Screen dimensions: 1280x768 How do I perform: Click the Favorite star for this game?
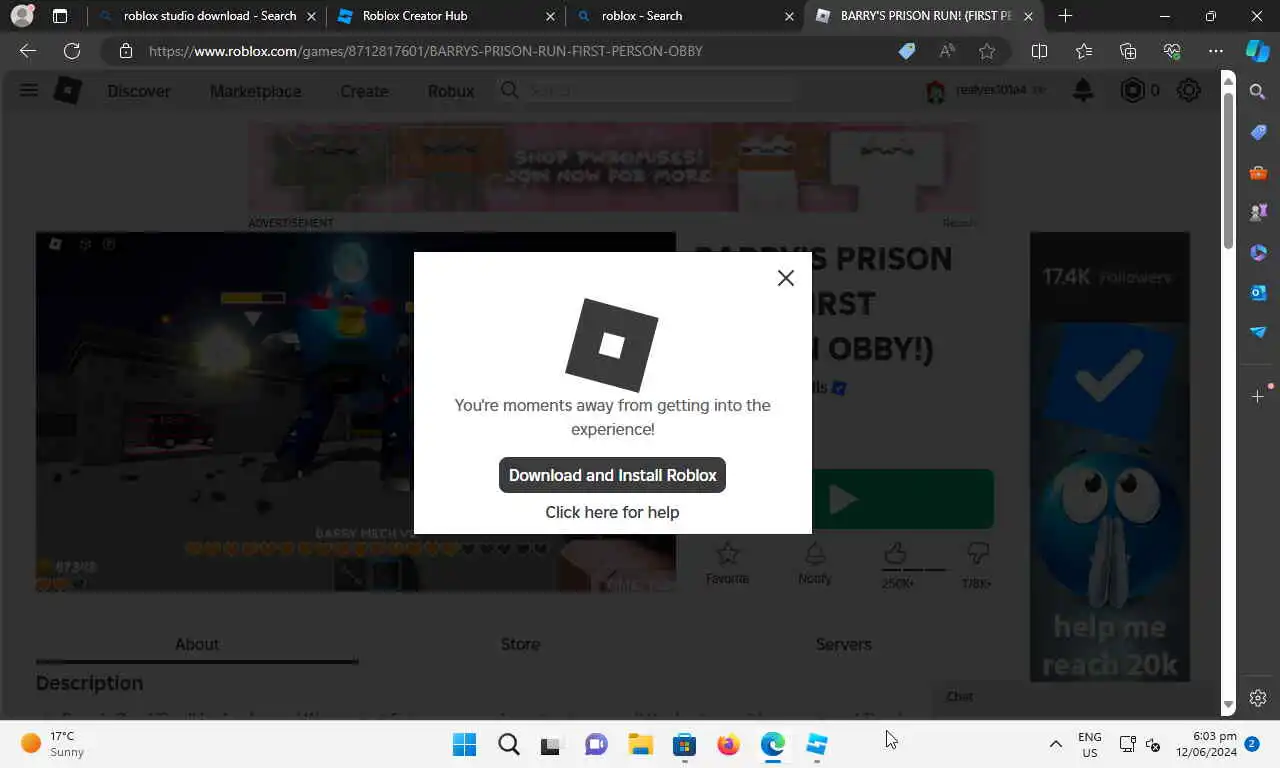[728, 563]
